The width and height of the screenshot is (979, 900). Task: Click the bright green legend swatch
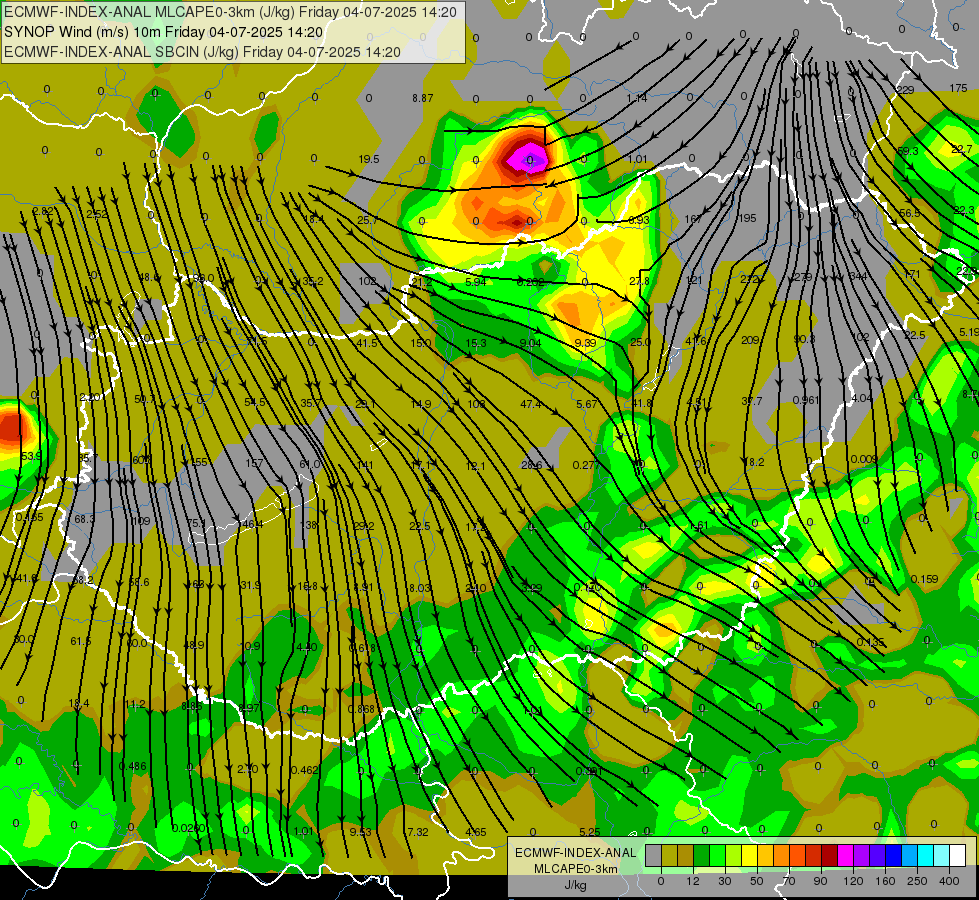pos(717,855)
